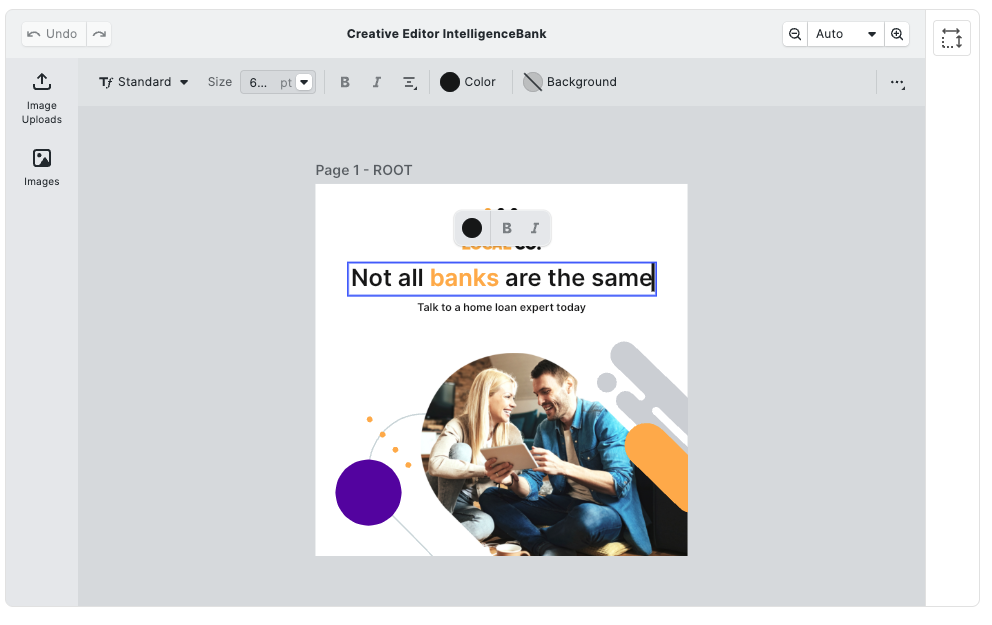The height and width of the screenshot is (625, 992).
Task: Click the font size input field
Action: tap(267, 82)
